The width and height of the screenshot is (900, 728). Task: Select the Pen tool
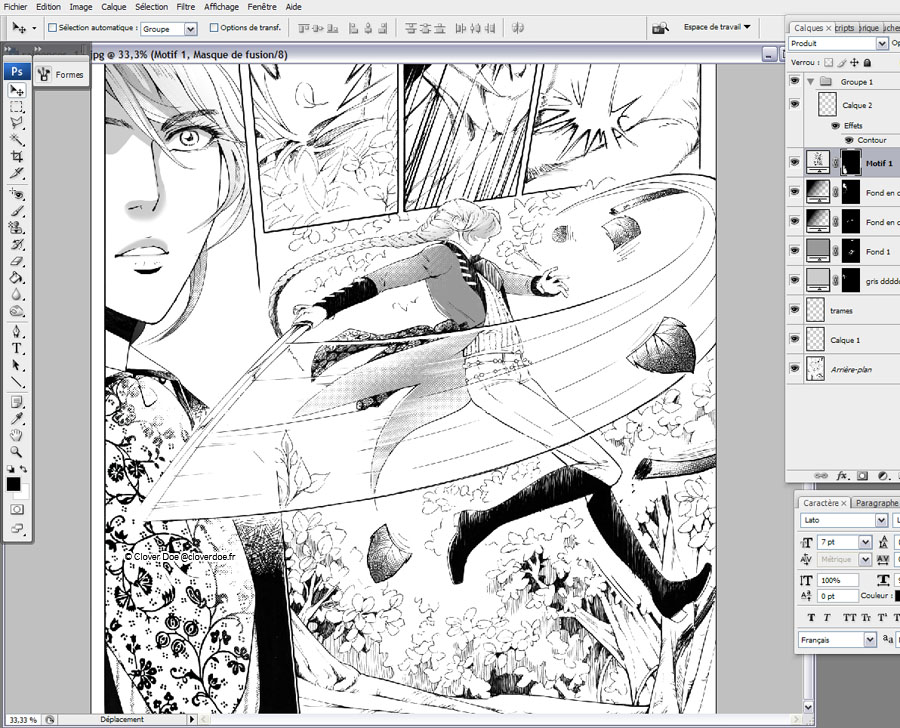(17, 332)
